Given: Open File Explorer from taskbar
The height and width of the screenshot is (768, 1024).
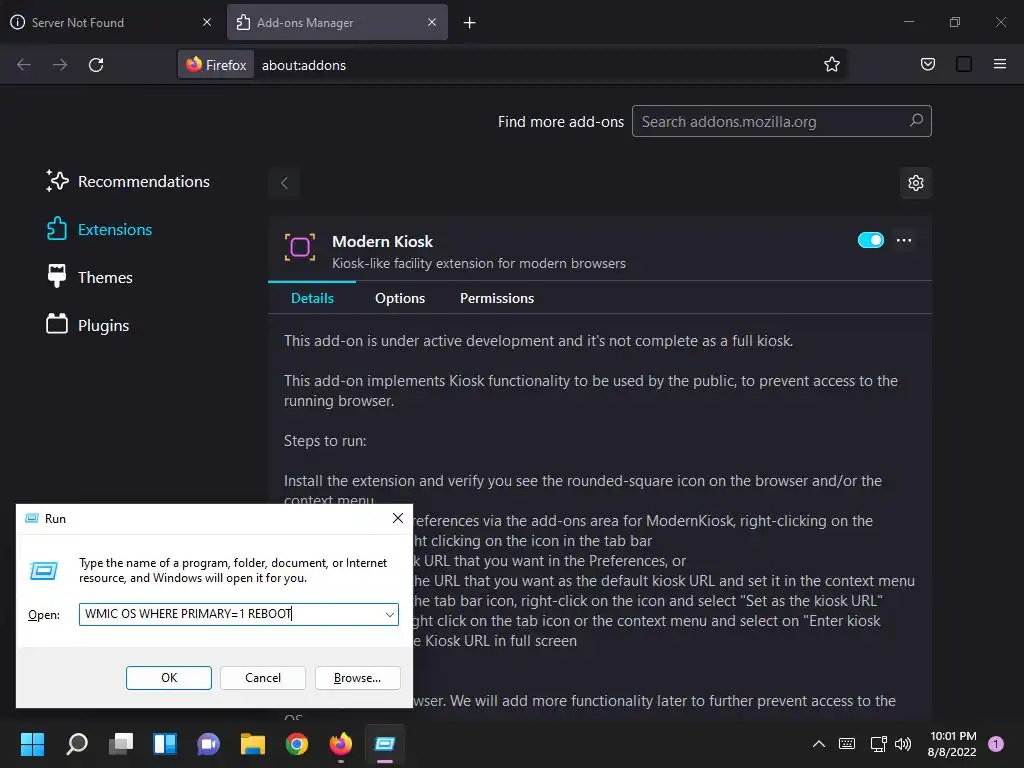Looking at the screenshot, I should pos(253,743).
